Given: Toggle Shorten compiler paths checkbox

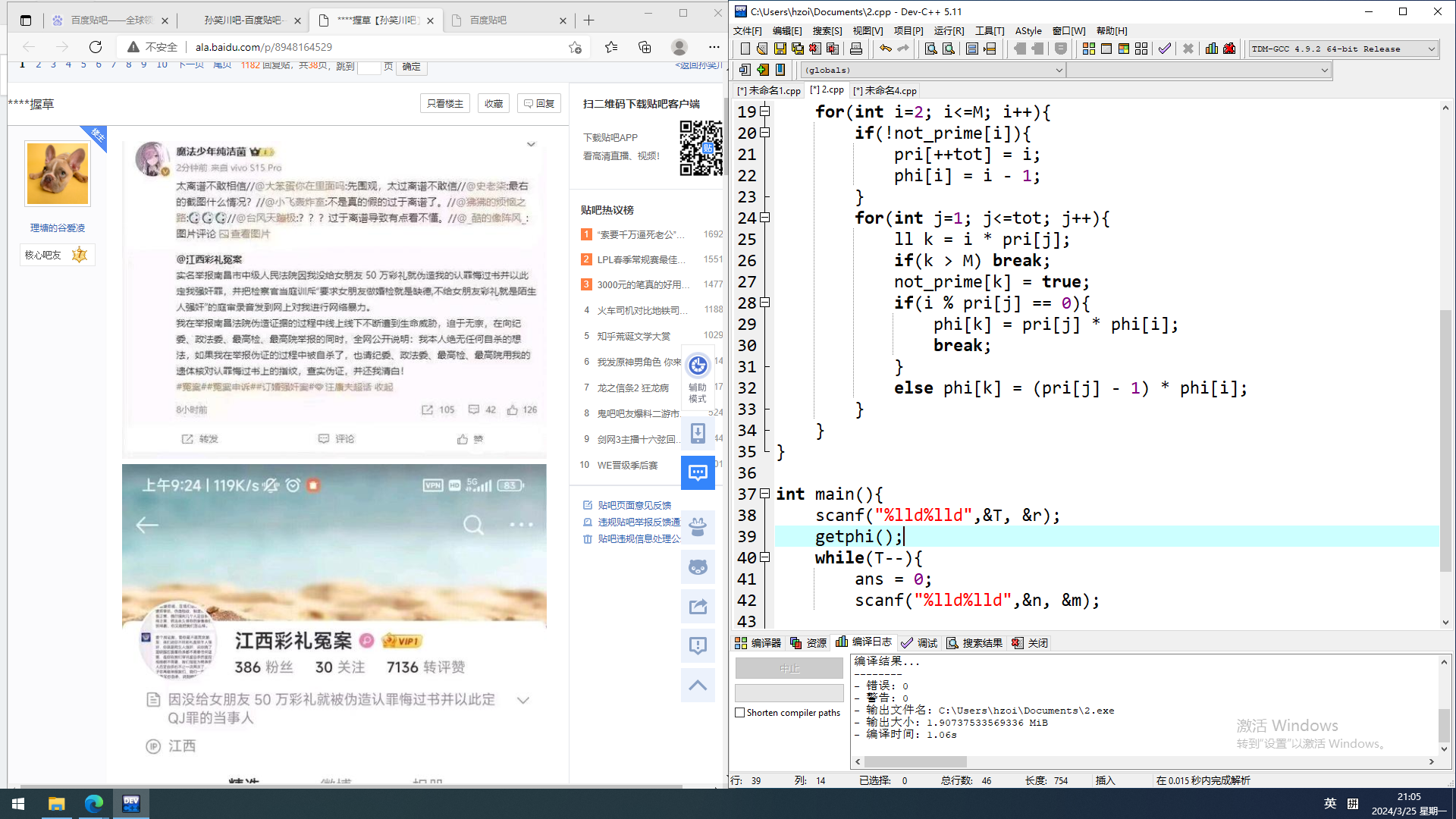Looking at the screenshot, I should [x=739, y=713].
